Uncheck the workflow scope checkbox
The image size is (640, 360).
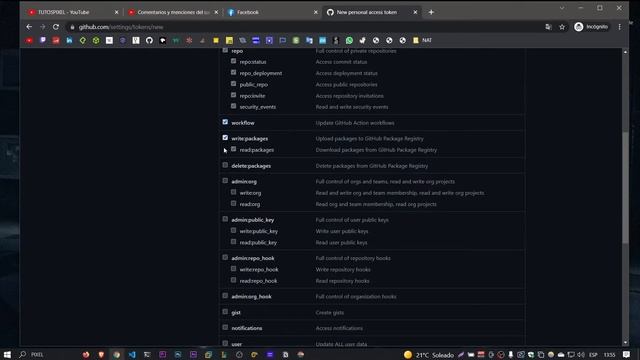click(225, 122)
